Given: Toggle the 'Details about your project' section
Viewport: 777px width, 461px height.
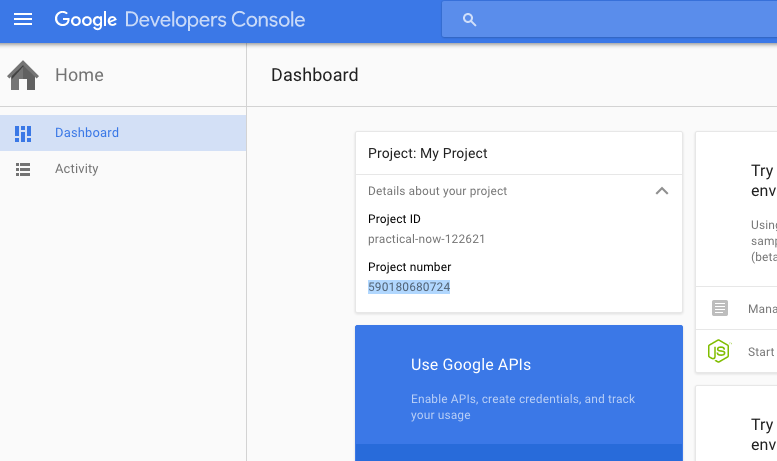Looking at the screenshot, I should pyautogui.click(x=438, y=191).
